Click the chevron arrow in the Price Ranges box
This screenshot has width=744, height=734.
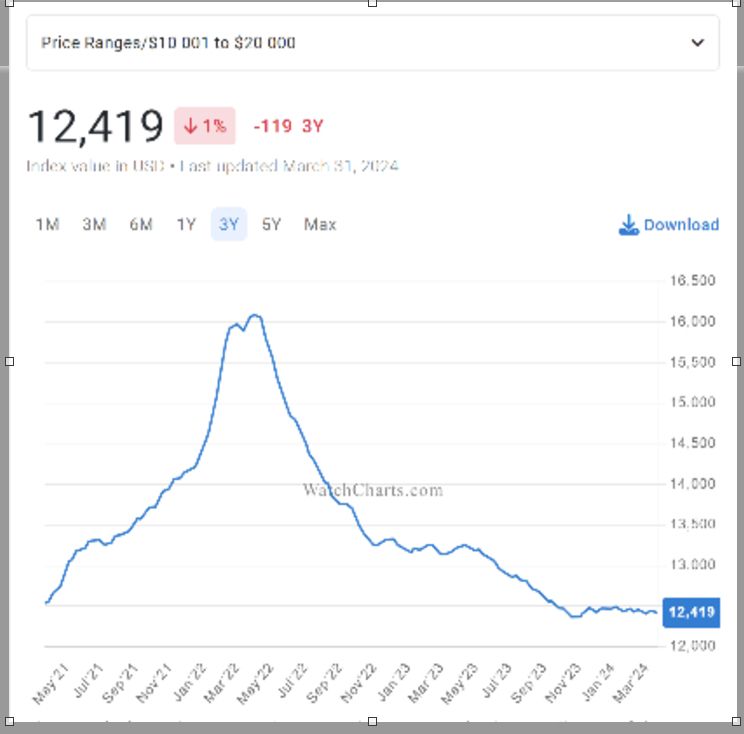(698, 43)
